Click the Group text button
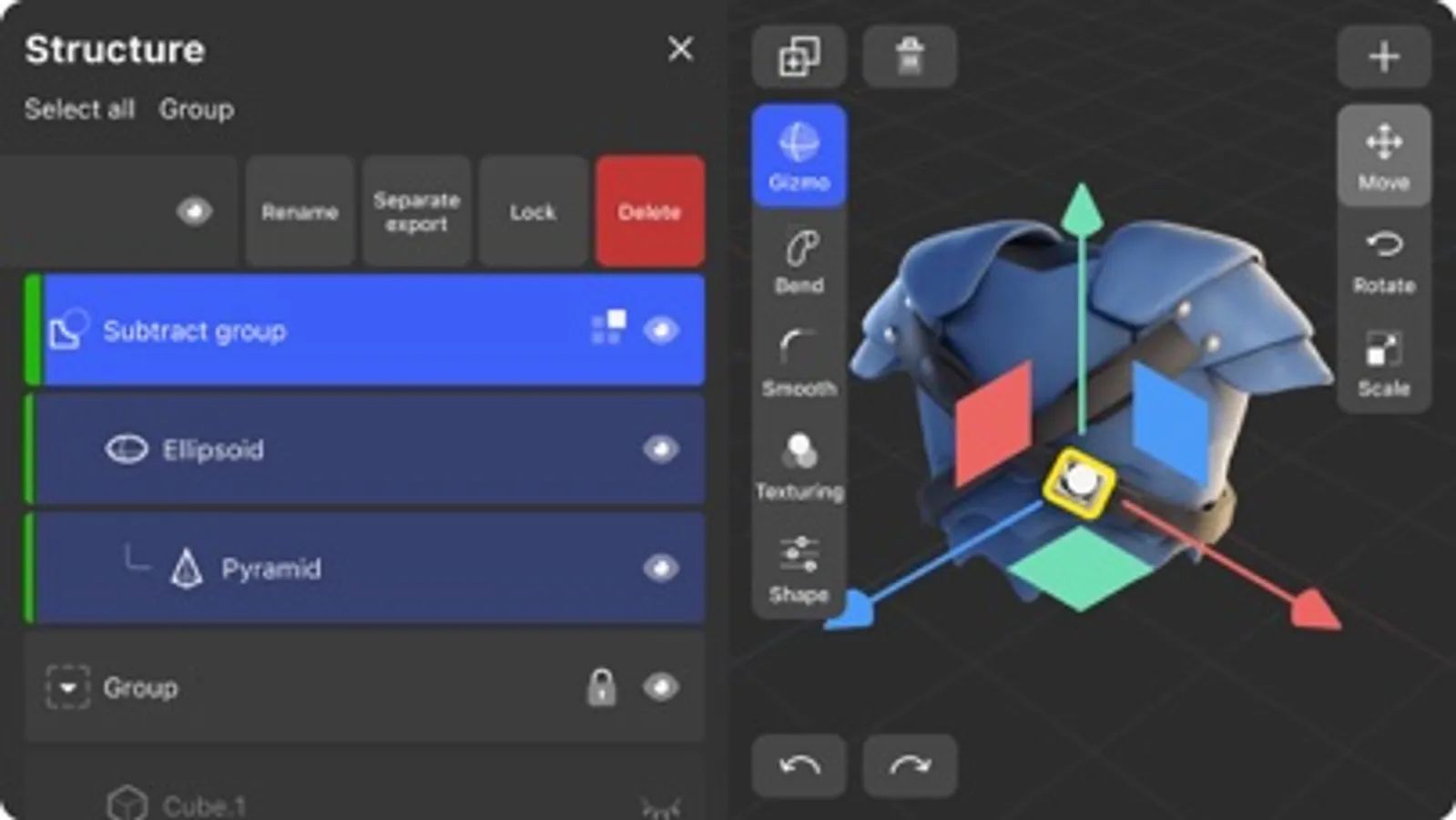Image resolution: width=1456 pixels, height=820 pixels. point(197,109)
